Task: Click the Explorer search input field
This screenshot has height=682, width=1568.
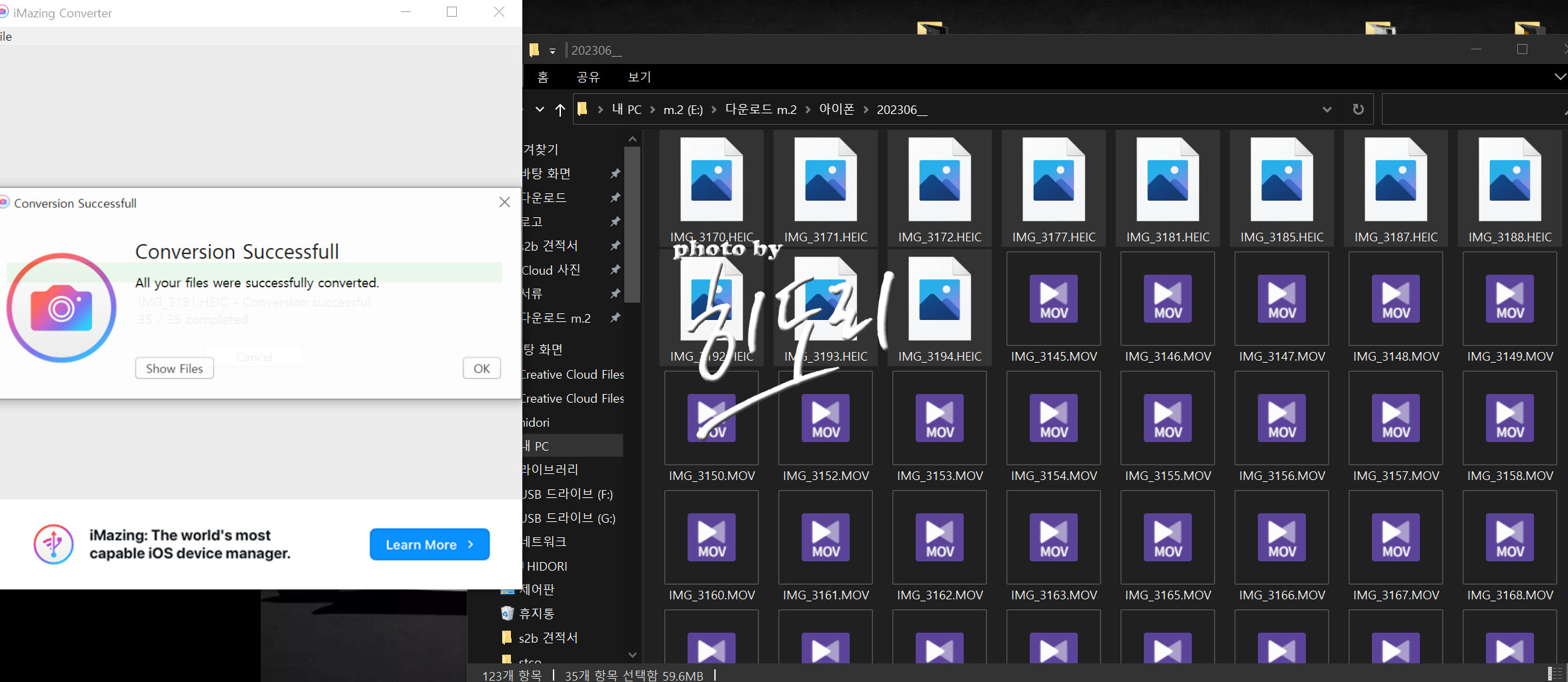Action: coord(1474,109)
